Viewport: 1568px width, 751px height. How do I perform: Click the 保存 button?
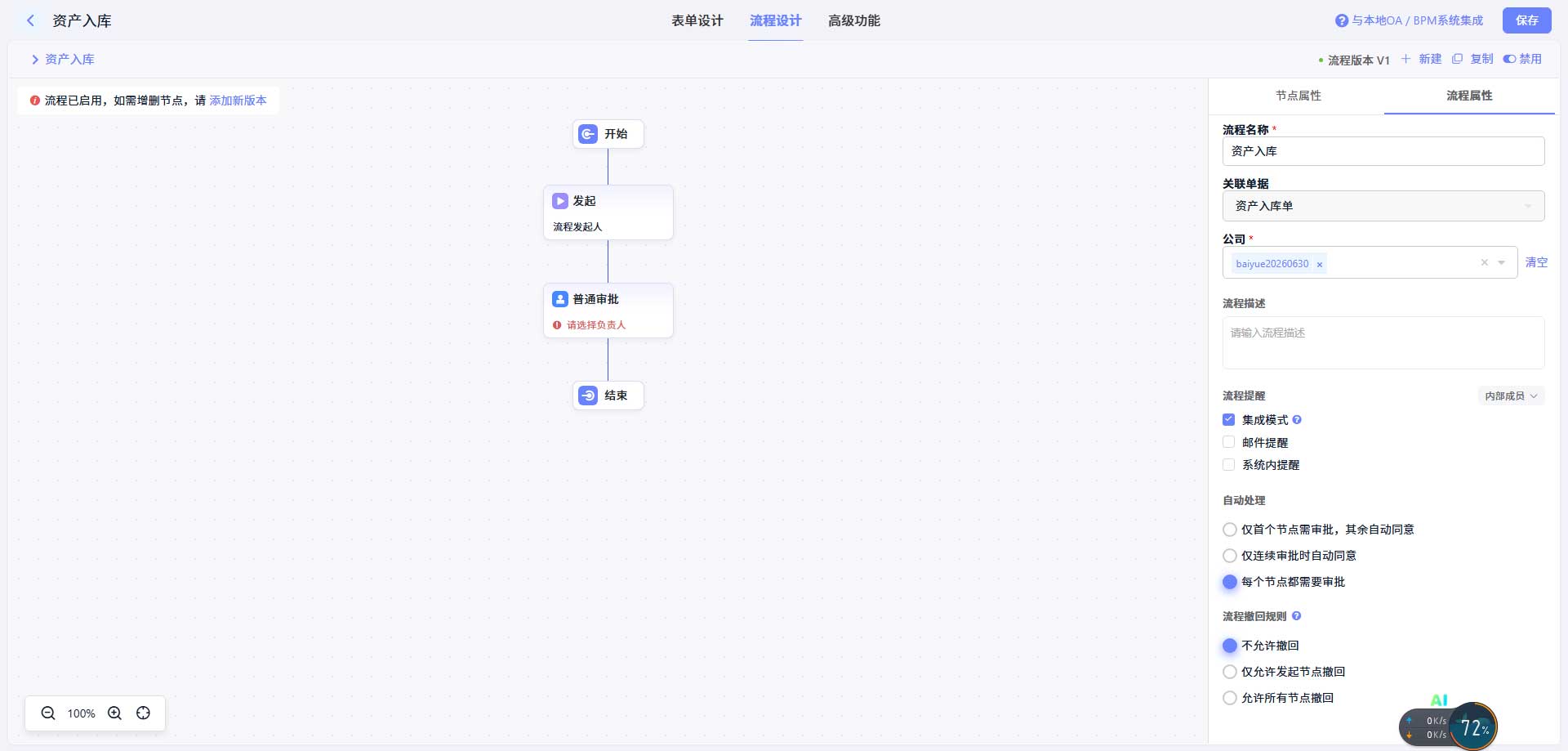pyautogui.click(x=1527, y=20)
